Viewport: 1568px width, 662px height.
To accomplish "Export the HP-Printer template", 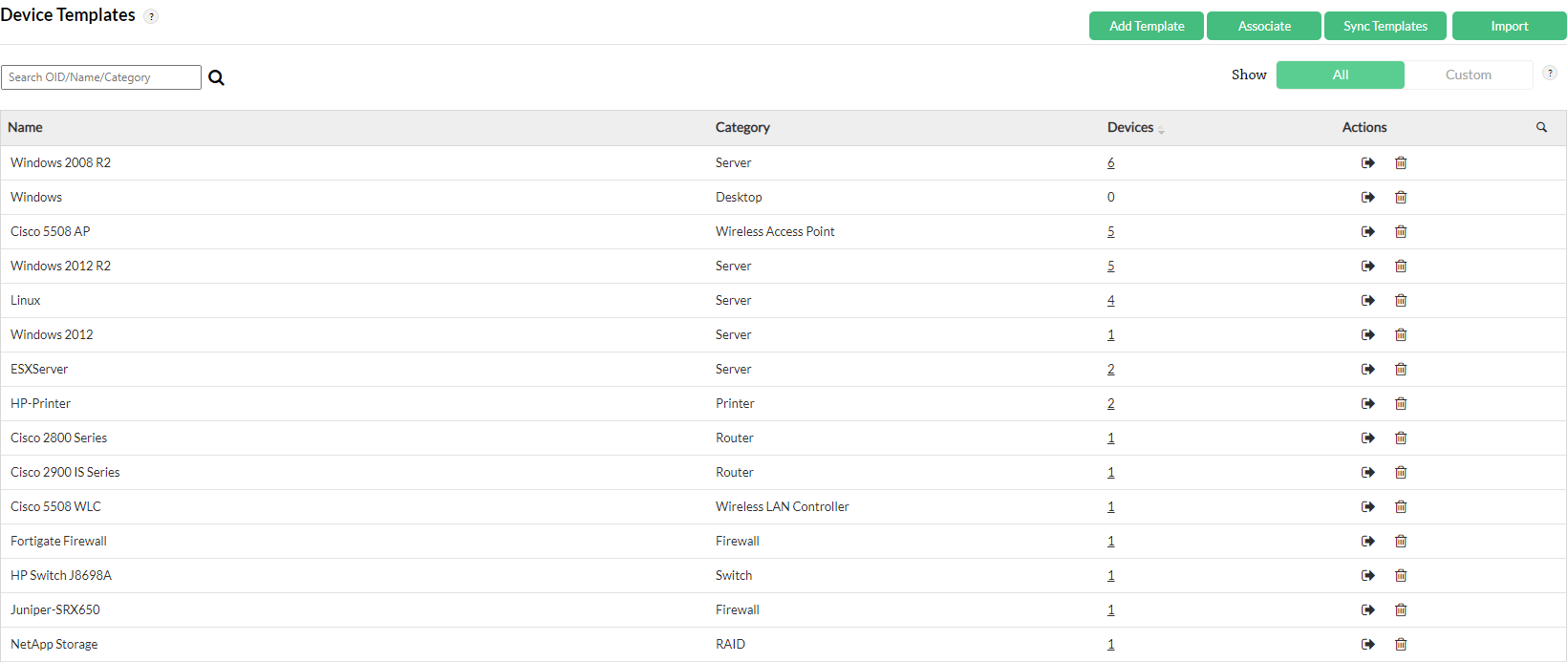I will (x=1368, y=403).
